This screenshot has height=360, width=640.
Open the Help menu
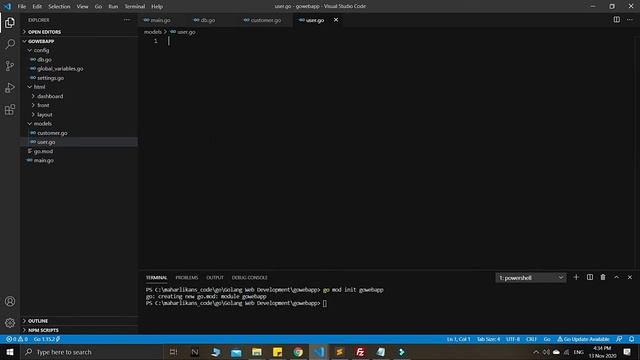157,6
